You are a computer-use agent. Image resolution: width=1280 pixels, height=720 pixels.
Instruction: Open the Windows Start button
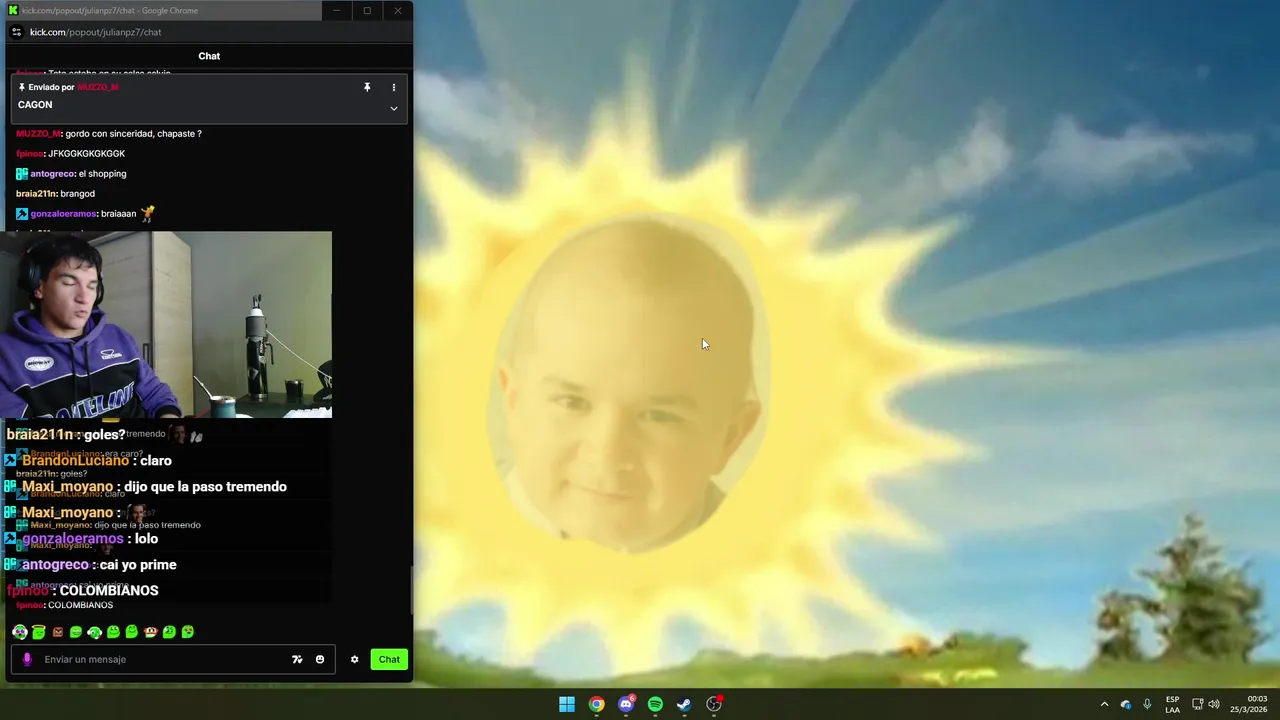click(567, 704)
